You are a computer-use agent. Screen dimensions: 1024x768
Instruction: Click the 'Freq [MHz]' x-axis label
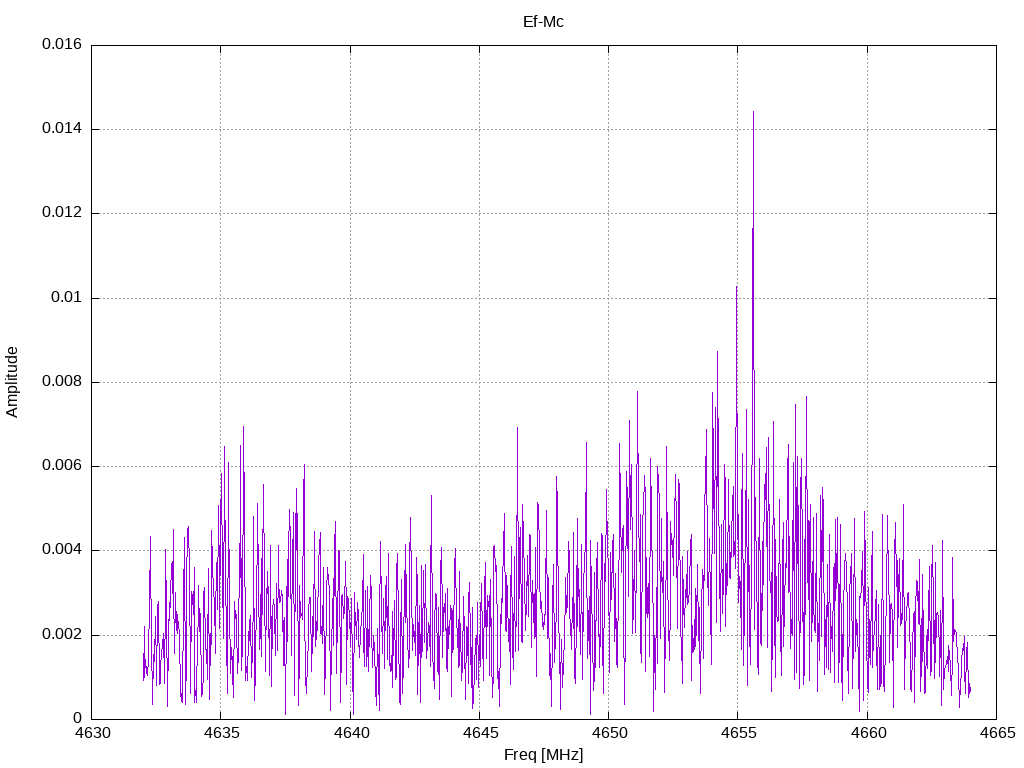pyautogui.click(x=543, y=754)
